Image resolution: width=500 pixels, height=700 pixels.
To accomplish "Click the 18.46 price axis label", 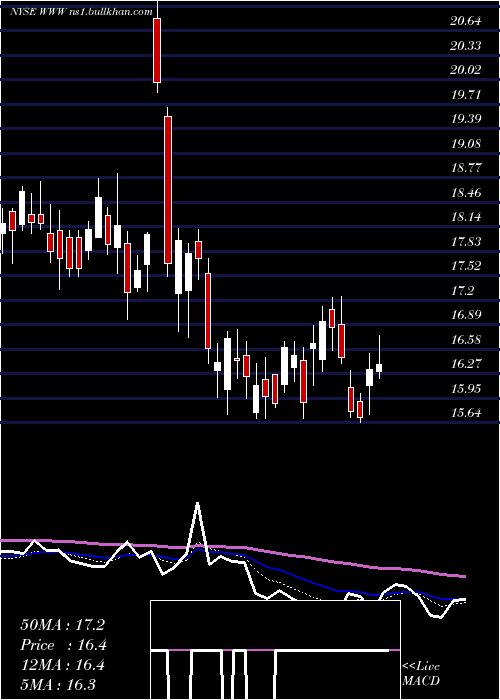I will click(466, 193).
